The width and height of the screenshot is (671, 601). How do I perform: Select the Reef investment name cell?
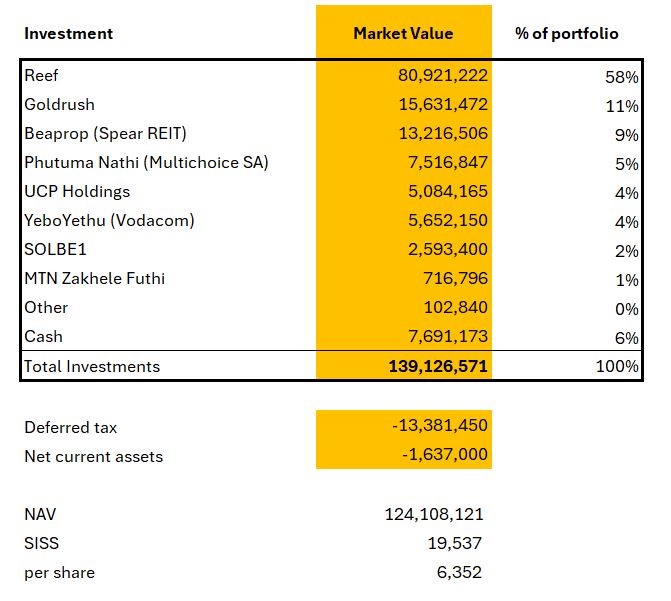pyautogui.click(x=41, y=75)
